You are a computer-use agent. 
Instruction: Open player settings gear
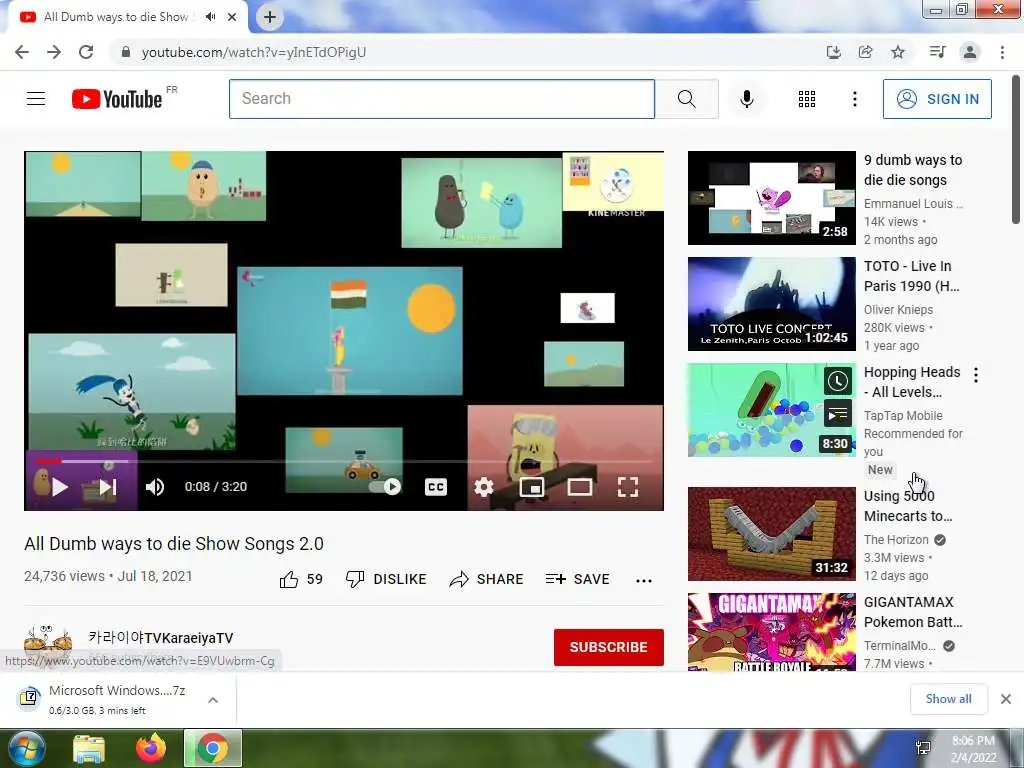click(x=483, y=487)
